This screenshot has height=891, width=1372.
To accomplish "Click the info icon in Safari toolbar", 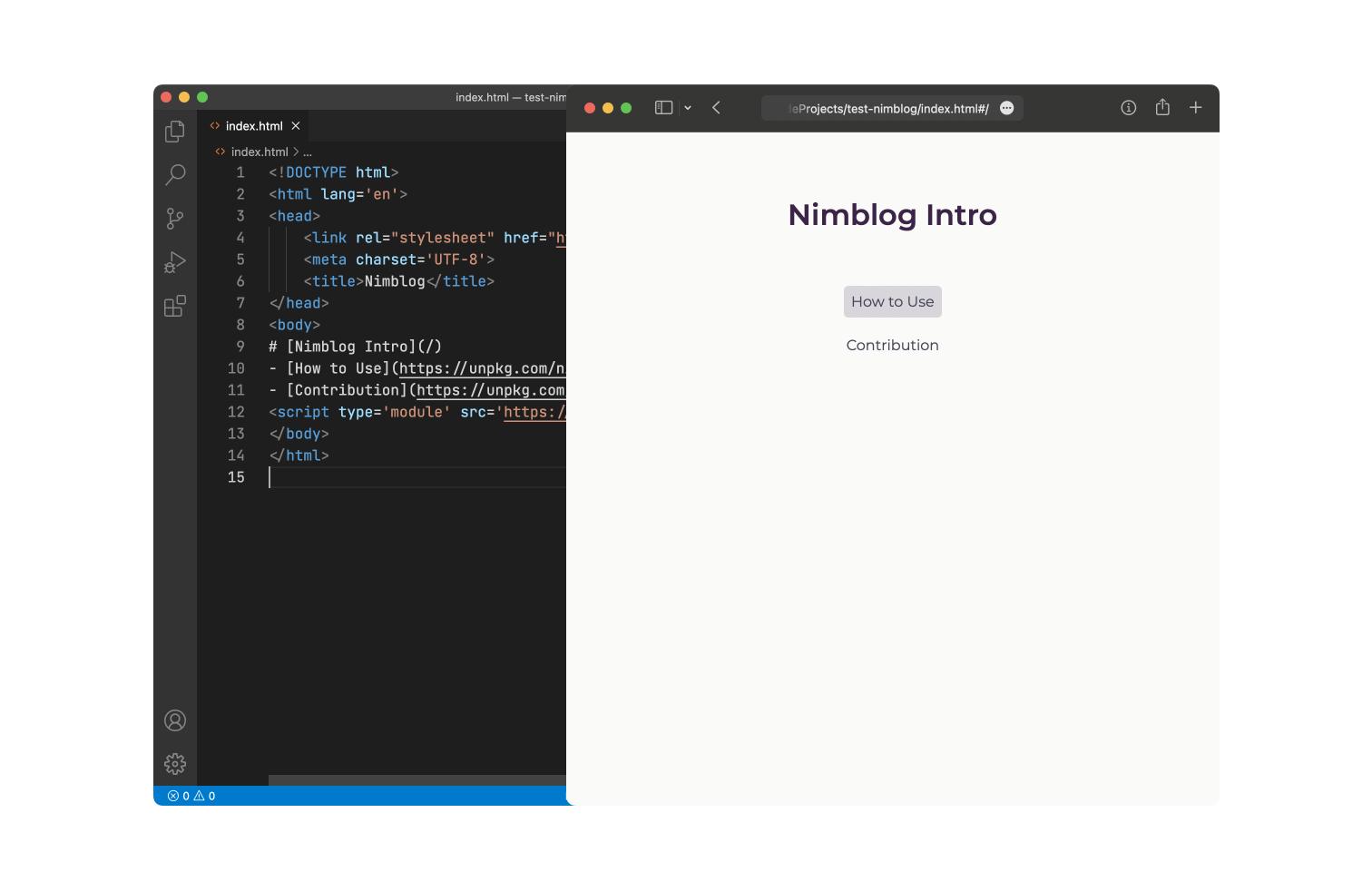I will [1129, 108].
